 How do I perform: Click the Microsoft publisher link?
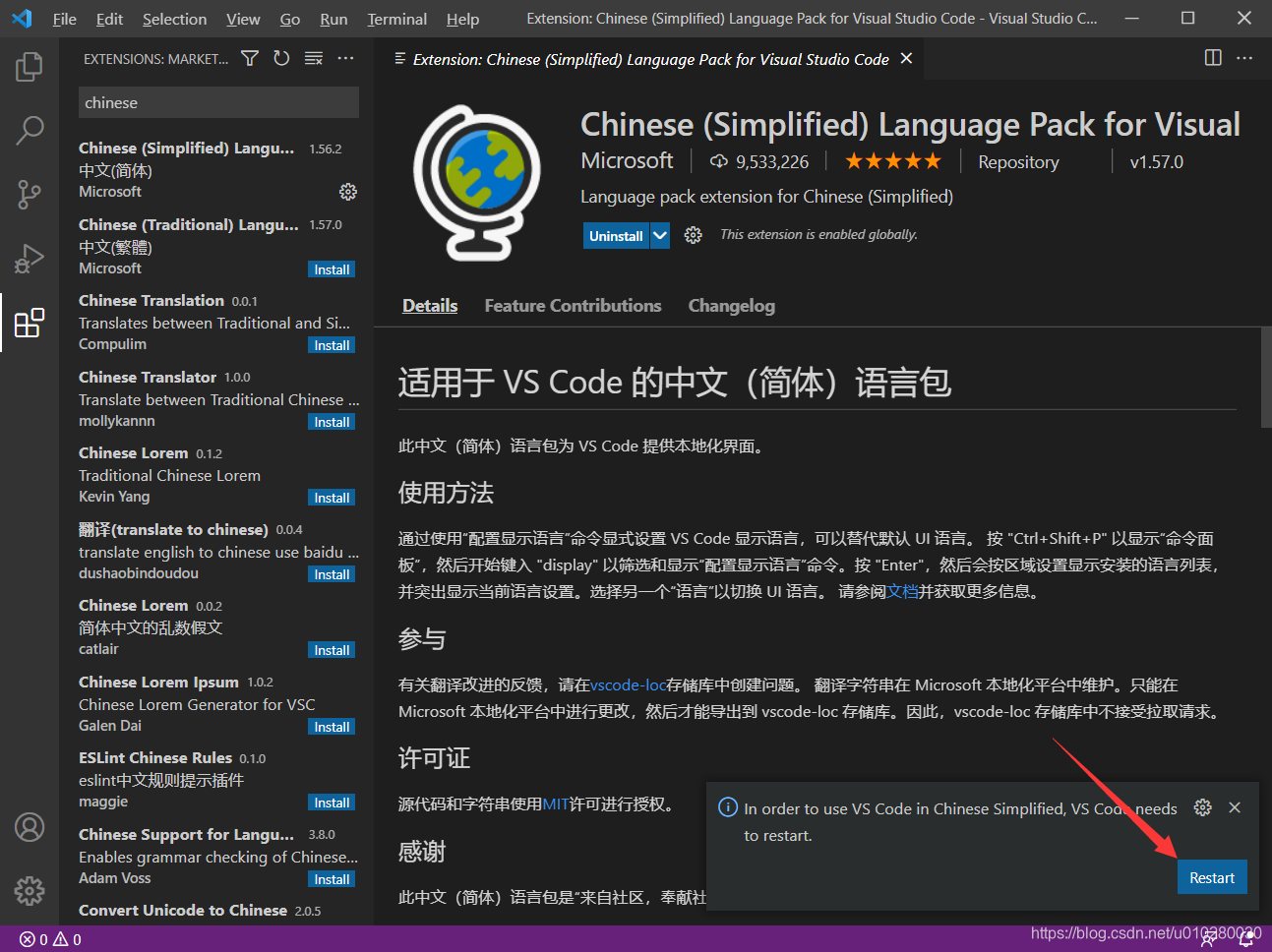pos(627,160)
